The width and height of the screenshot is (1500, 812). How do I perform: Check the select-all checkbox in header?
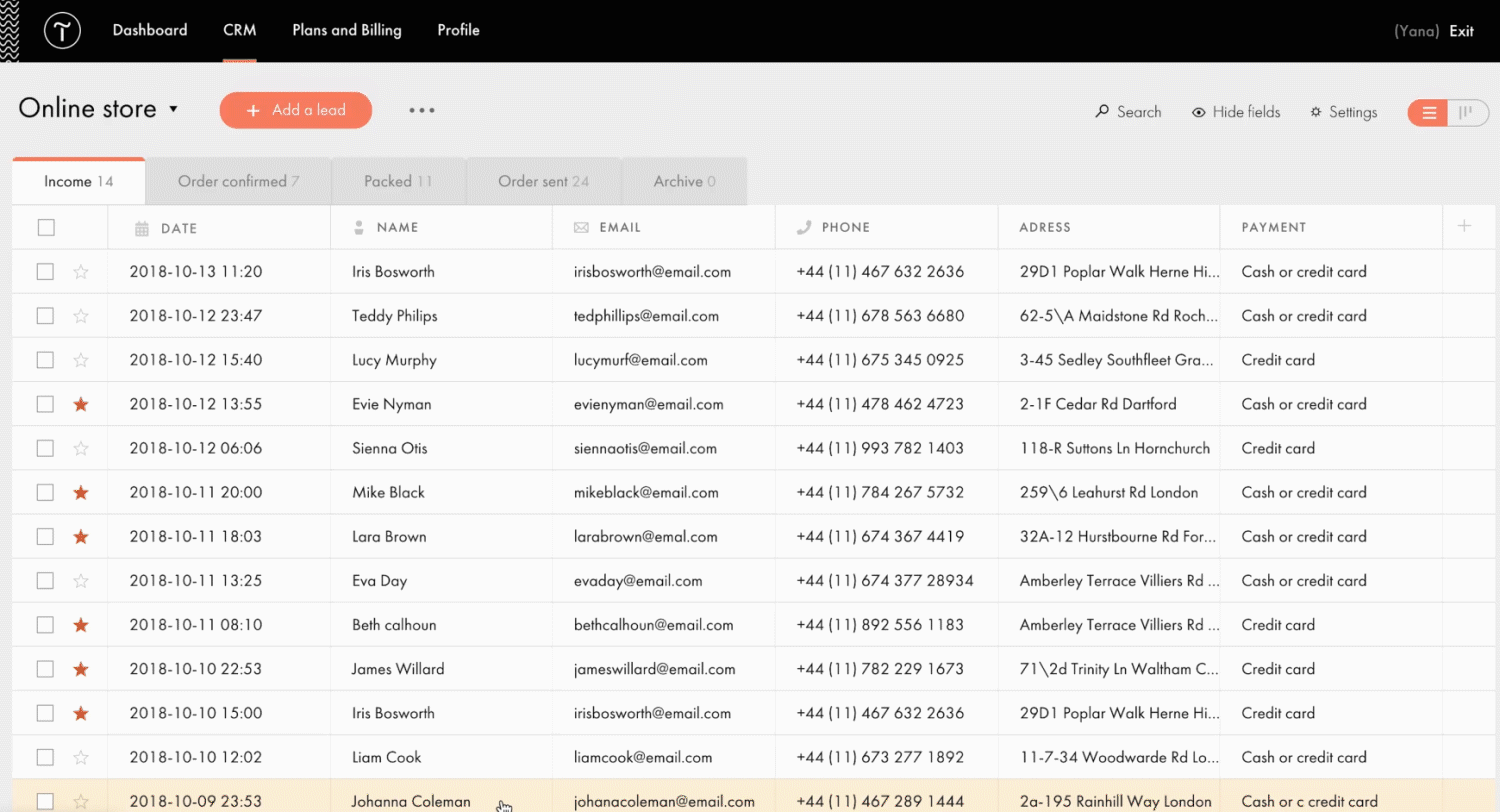click(x=46, y=228)
